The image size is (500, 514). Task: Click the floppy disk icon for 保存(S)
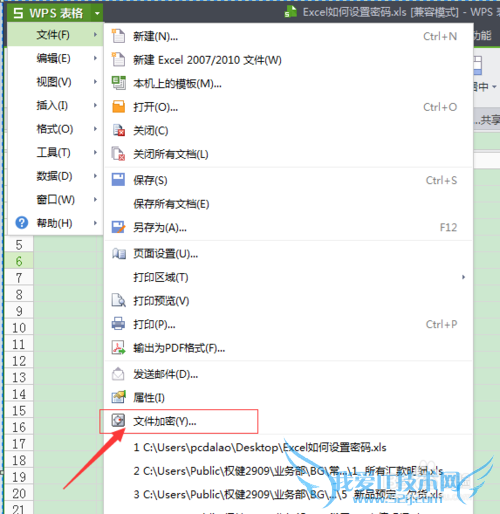118,180
